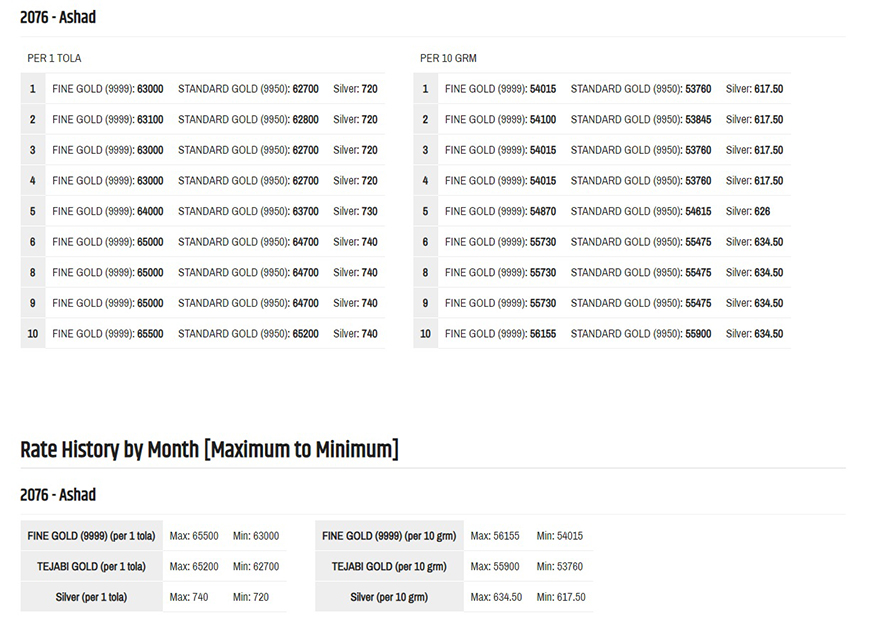This screenshot has height=630, width=890.
Task: Click 'Min: 617.50' silver per 10 grm
Action: point(561,597)
